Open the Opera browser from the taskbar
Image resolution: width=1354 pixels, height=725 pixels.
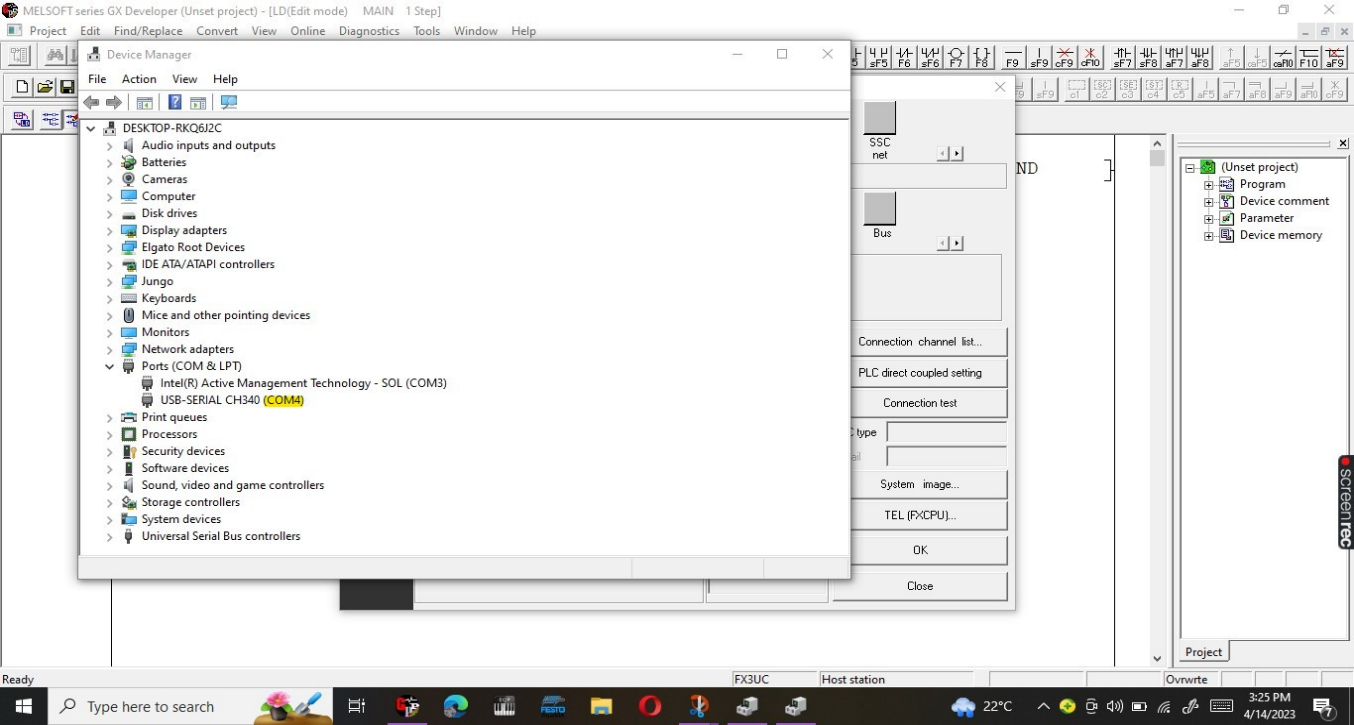(x=650, y=706)
